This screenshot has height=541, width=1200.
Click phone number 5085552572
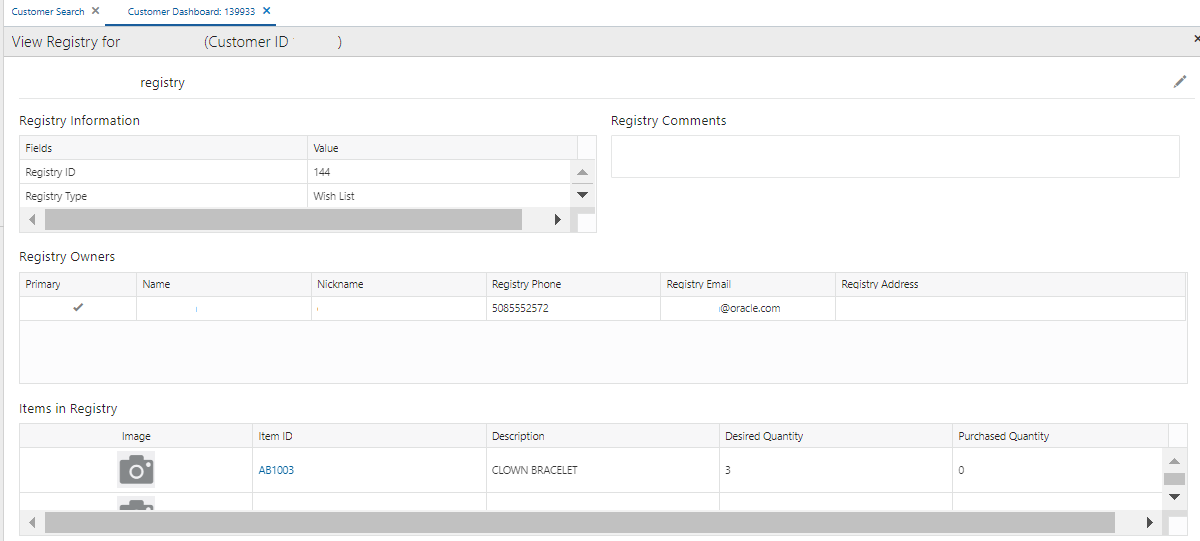coord(520,308)
